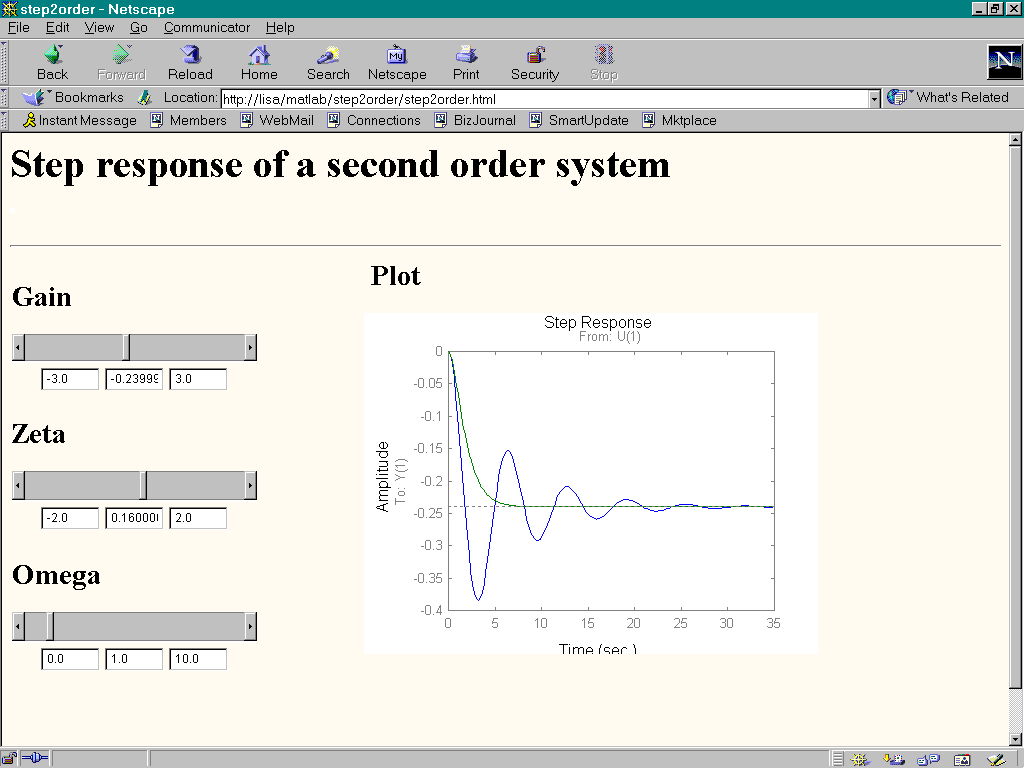This screenshot has height=768, width=1024.
Task: Click the Zeta slider left arrow
Action: click(18, 486)
